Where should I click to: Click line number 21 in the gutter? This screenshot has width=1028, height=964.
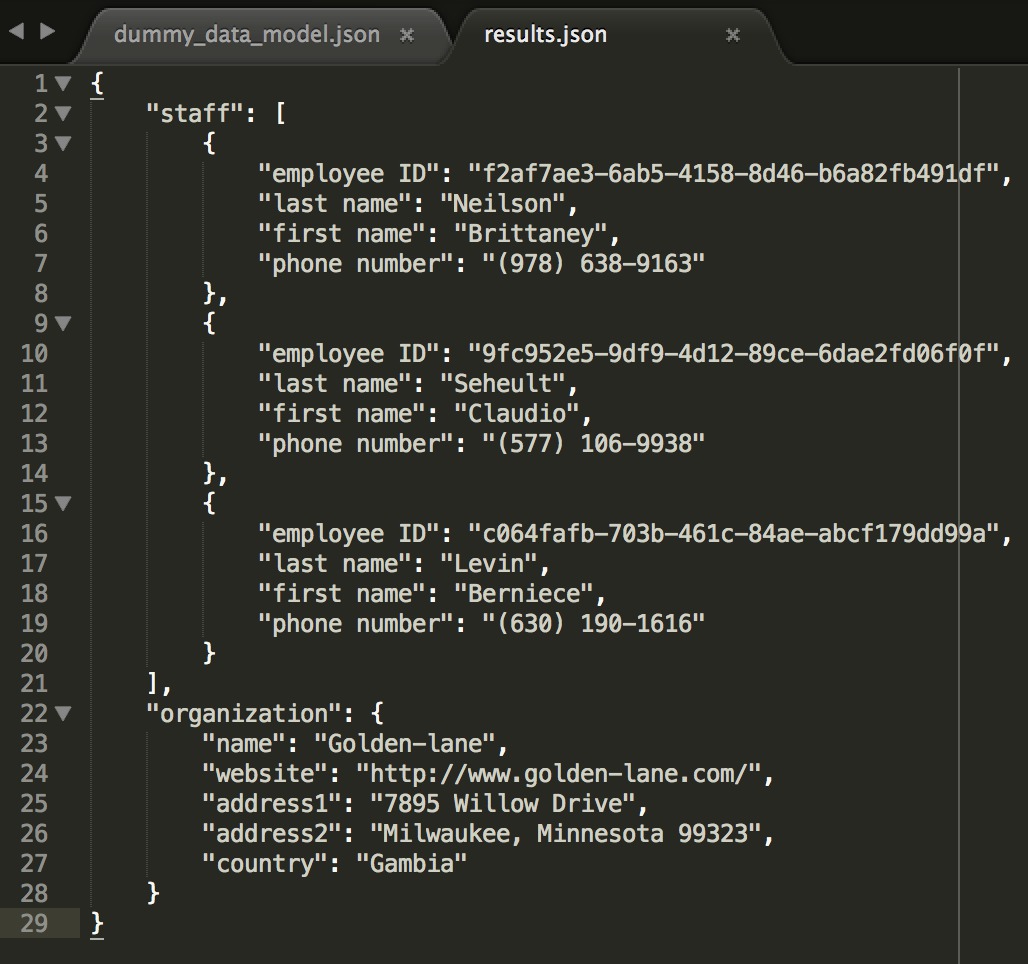point(34,684)
